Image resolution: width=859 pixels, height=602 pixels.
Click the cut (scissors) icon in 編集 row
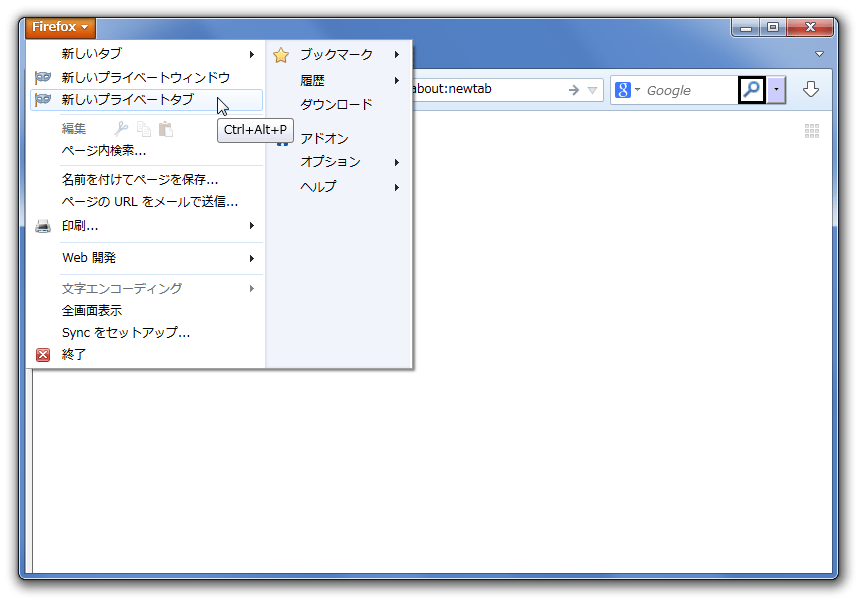[x=121, y=129]
